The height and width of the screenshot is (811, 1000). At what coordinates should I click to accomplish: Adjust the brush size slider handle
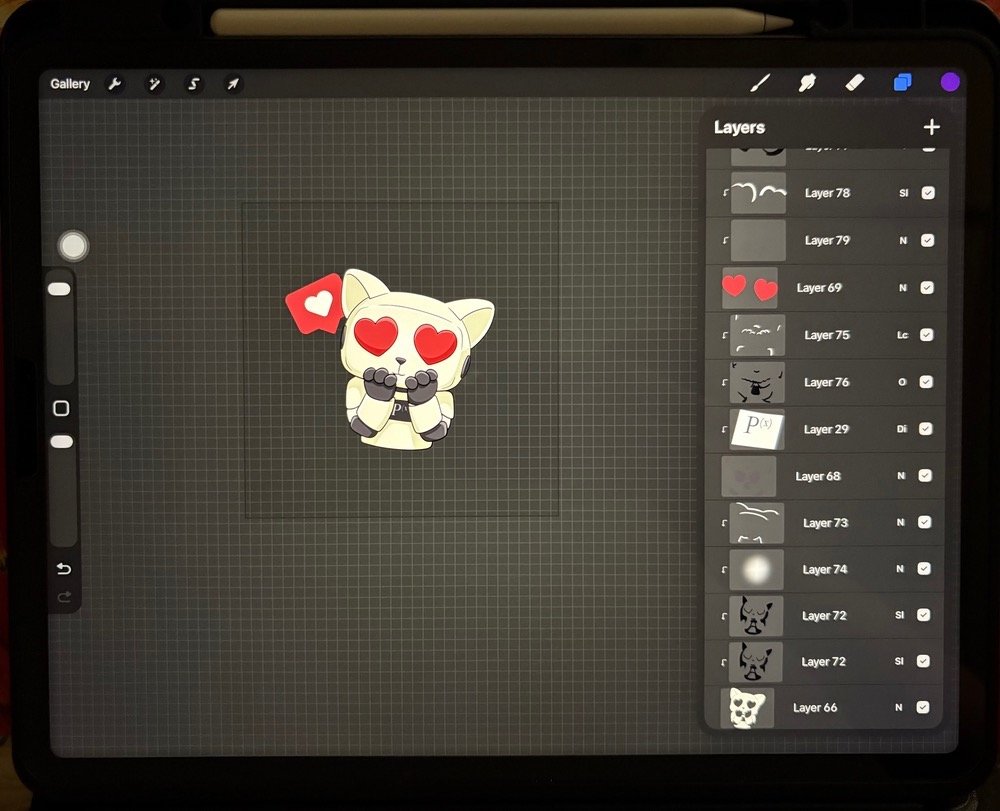click(x=59, y=289)
